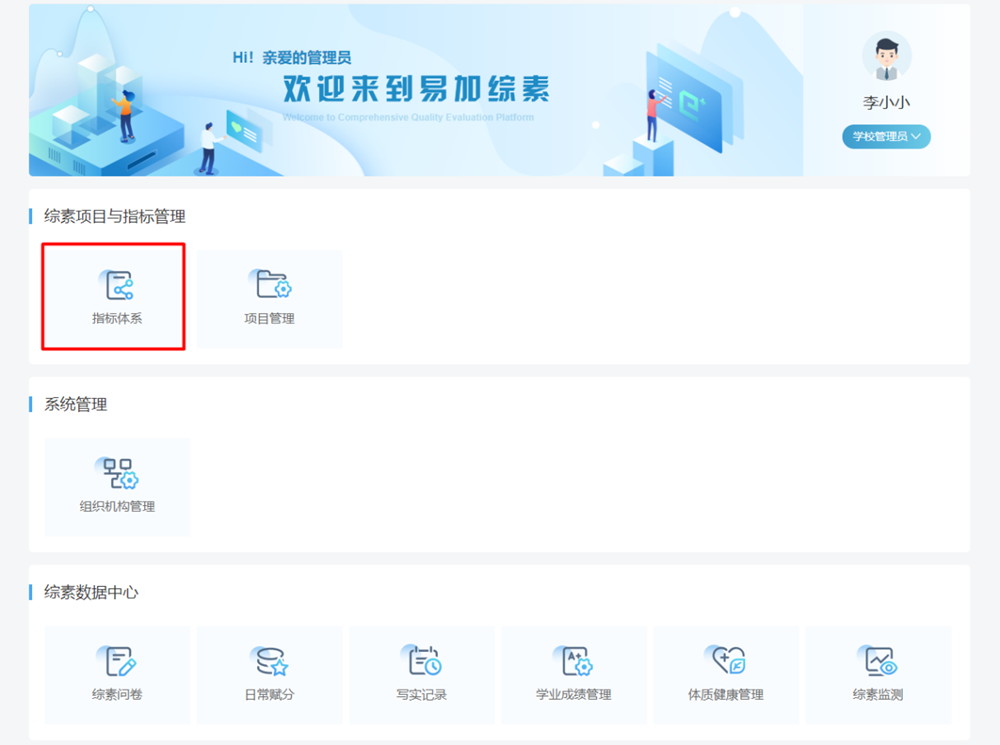Screen dimensions: 1000x745
Task: Click the 项目管理 label text
Action: pos(269,318)
